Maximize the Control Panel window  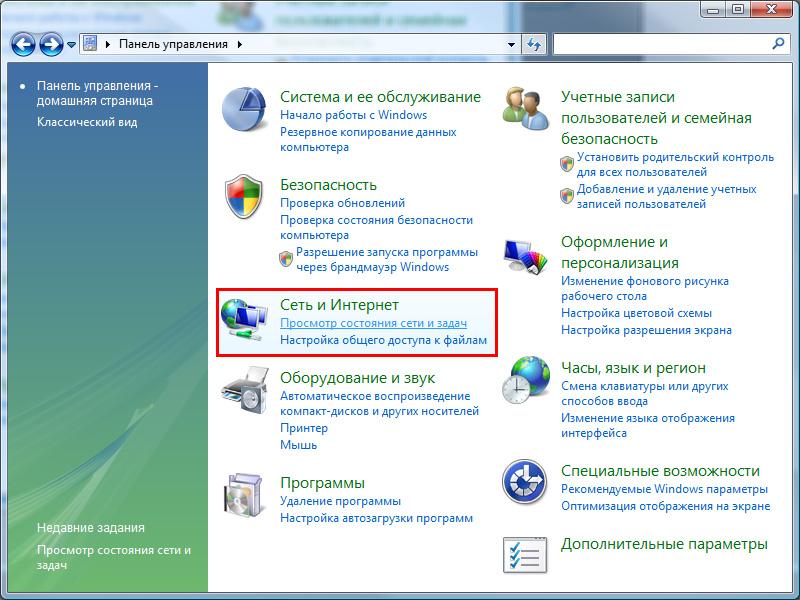pyautogui.click(x=738, y=10)
